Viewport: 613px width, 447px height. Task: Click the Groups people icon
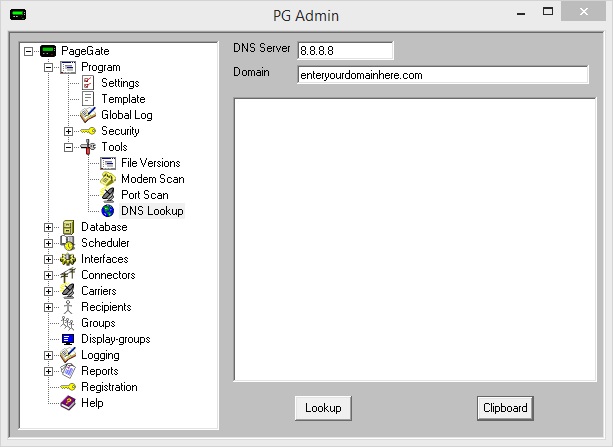pyautogui.click(x=68, y=323)
